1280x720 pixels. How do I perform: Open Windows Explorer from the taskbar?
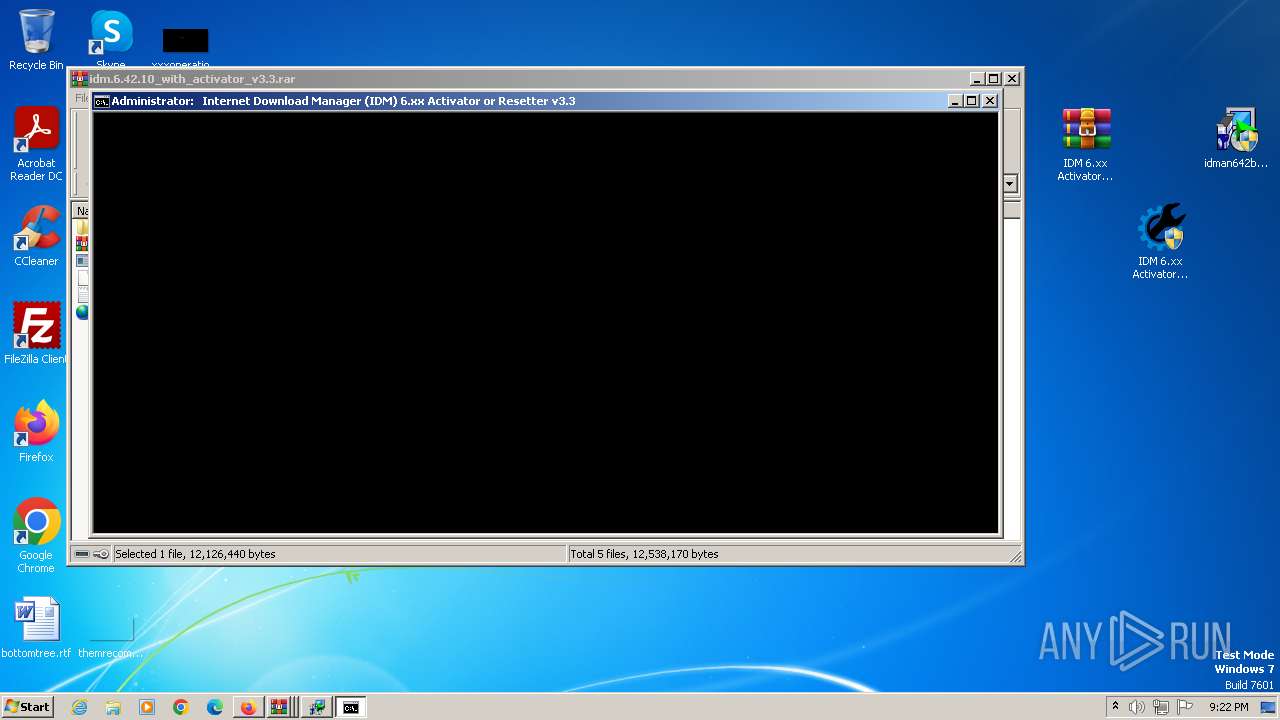click(113, 707)
